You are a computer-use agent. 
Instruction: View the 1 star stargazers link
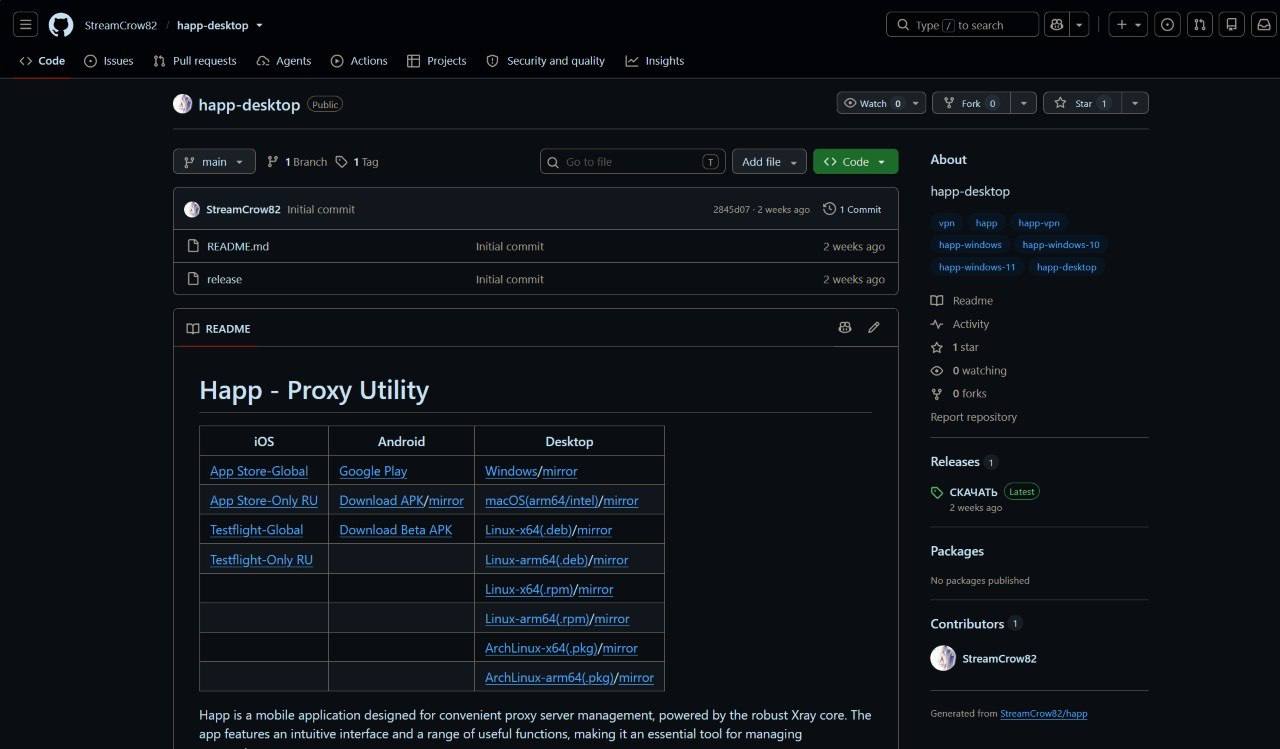(x=965, y=347)
